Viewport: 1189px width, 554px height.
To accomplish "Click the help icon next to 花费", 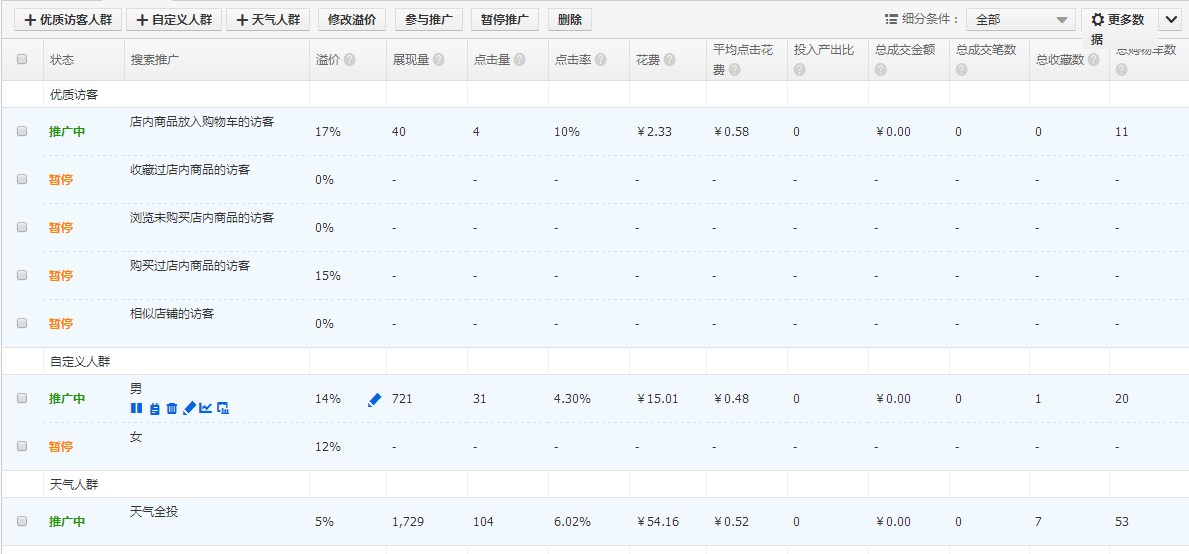I will click(669, 60).
